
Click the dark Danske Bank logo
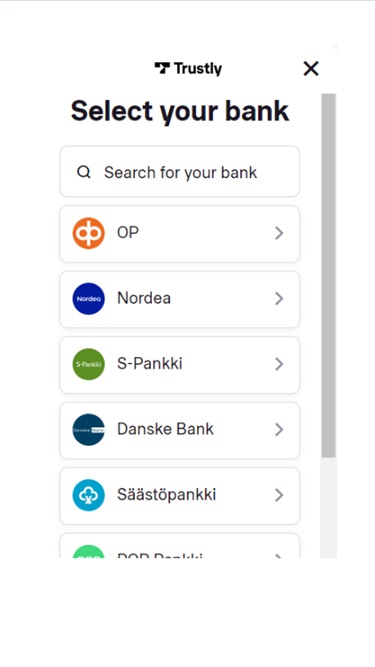click(88, 430)
